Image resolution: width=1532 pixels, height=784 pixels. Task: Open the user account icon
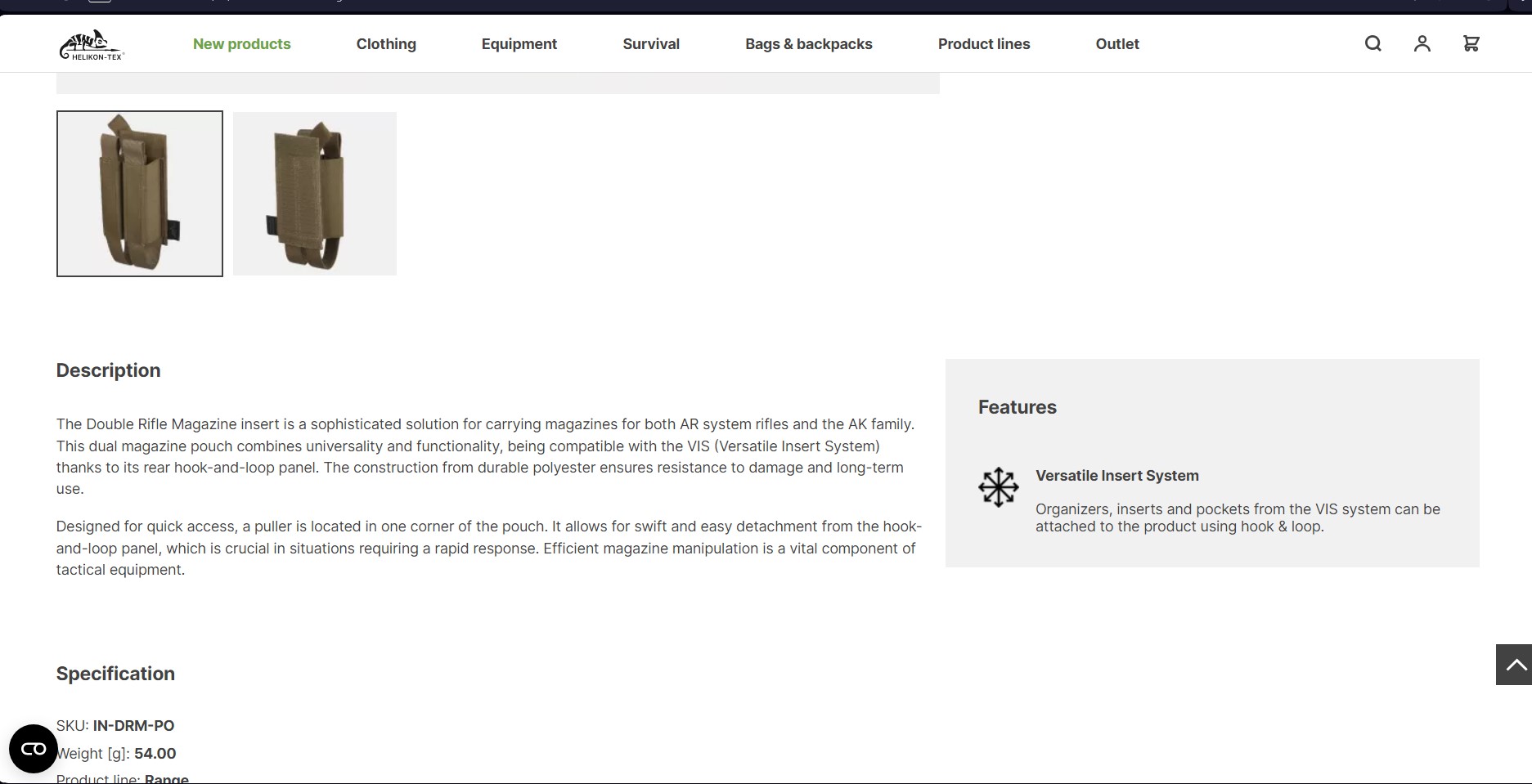click(1422, 44)
